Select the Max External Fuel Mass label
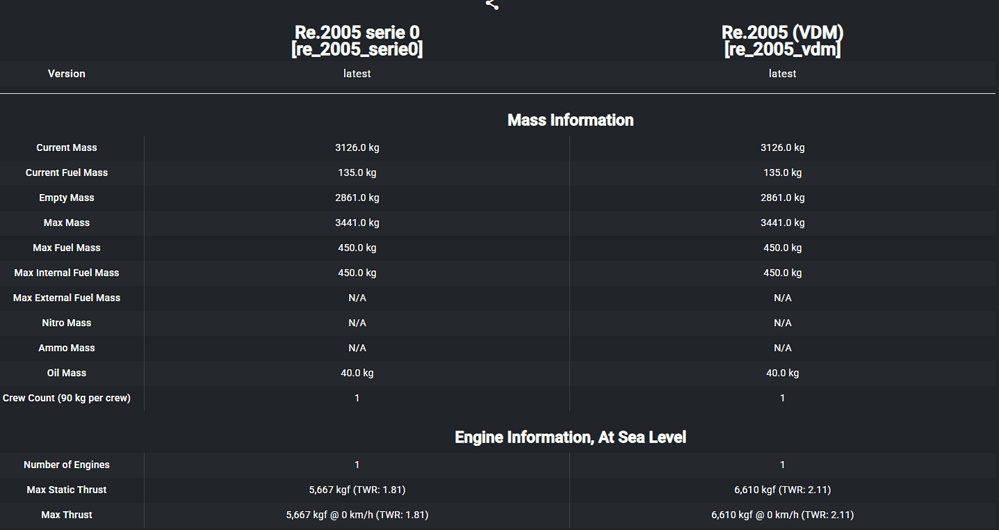Image resolution: width=999 pixels, height=530 pixels. (x=67, y=298)
